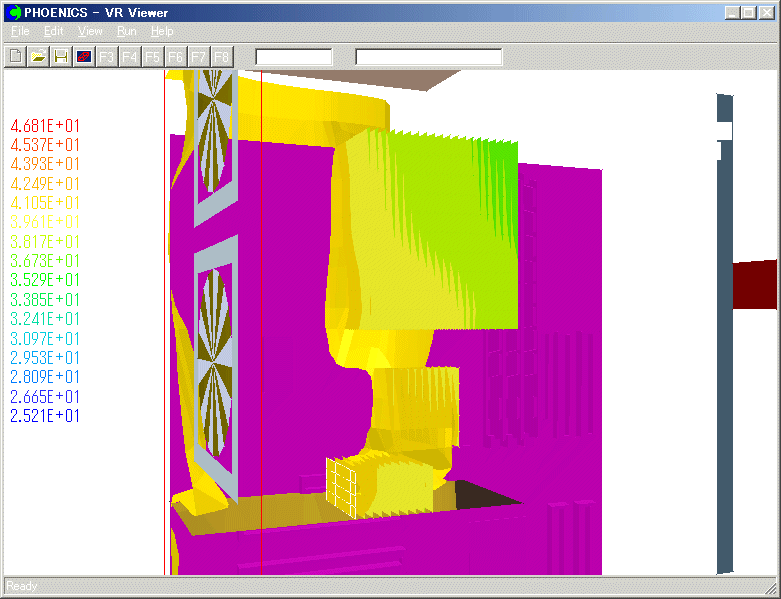Select the red 4.681E+01 legend value
Image resolution: width=781 pixels, height=599 pixels.
click(x=45, y=126)
